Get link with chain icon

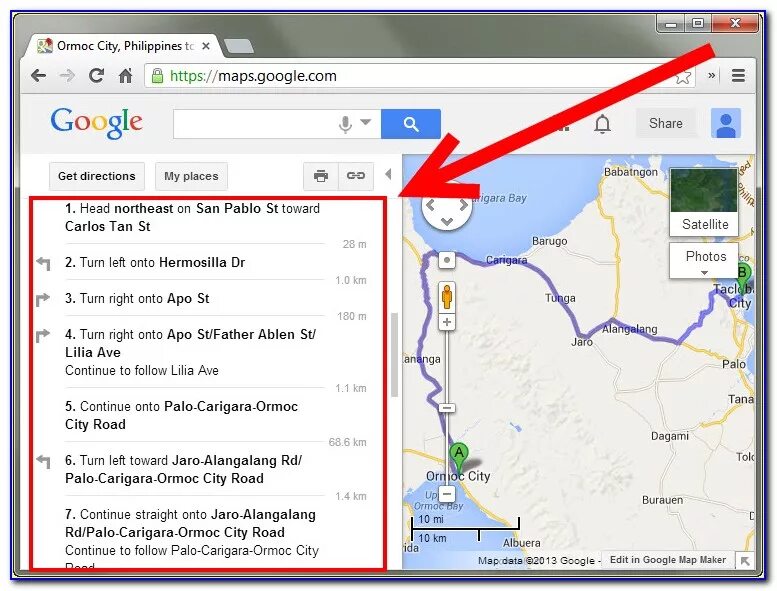tap(356, 176)
